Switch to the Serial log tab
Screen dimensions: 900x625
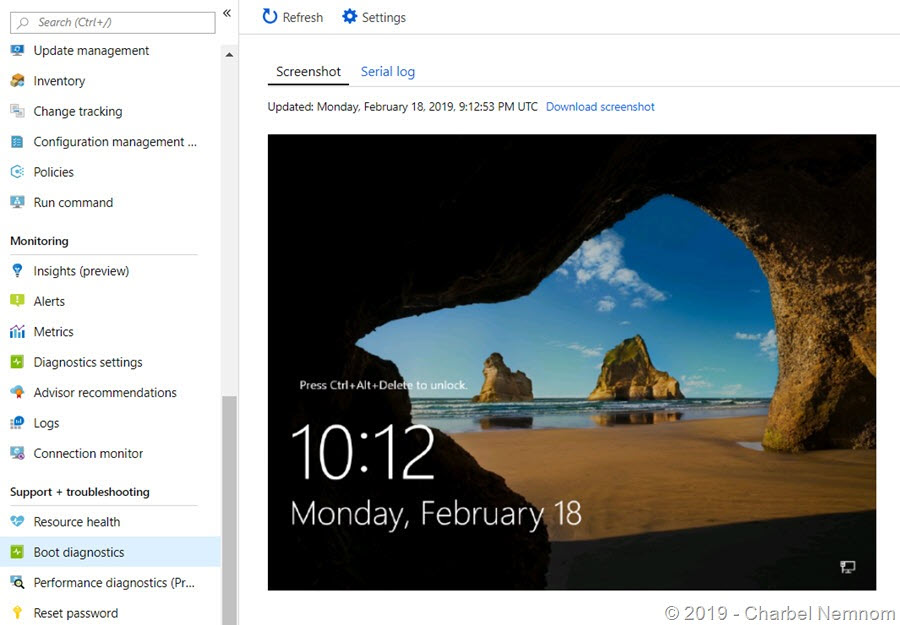(387, 72)
